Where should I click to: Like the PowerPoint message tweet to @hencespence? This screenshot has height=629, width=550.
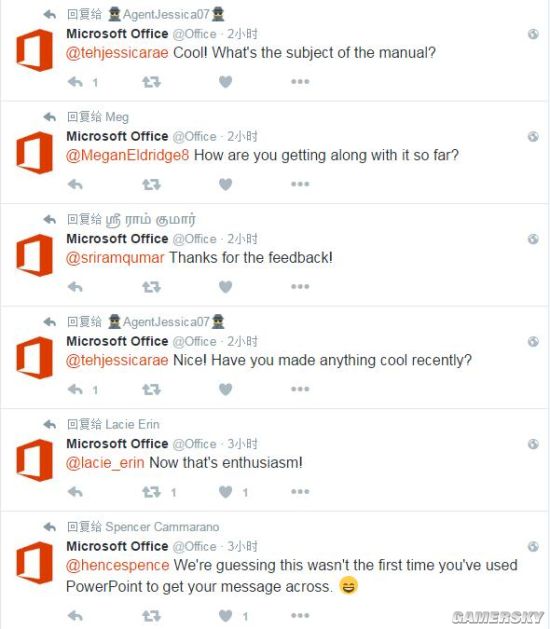tap(225, 616)
